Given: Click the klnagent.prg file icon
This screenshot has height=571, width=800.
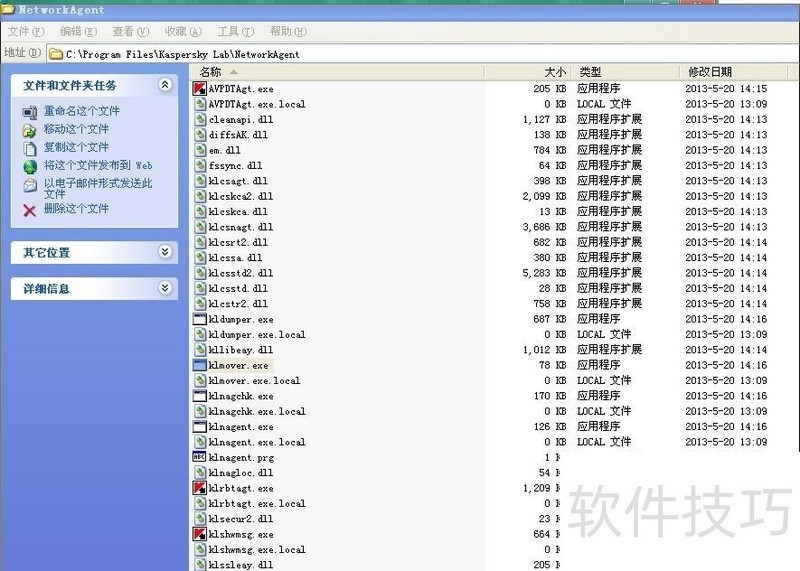Looking at the screenshot, I should point(200,457).
